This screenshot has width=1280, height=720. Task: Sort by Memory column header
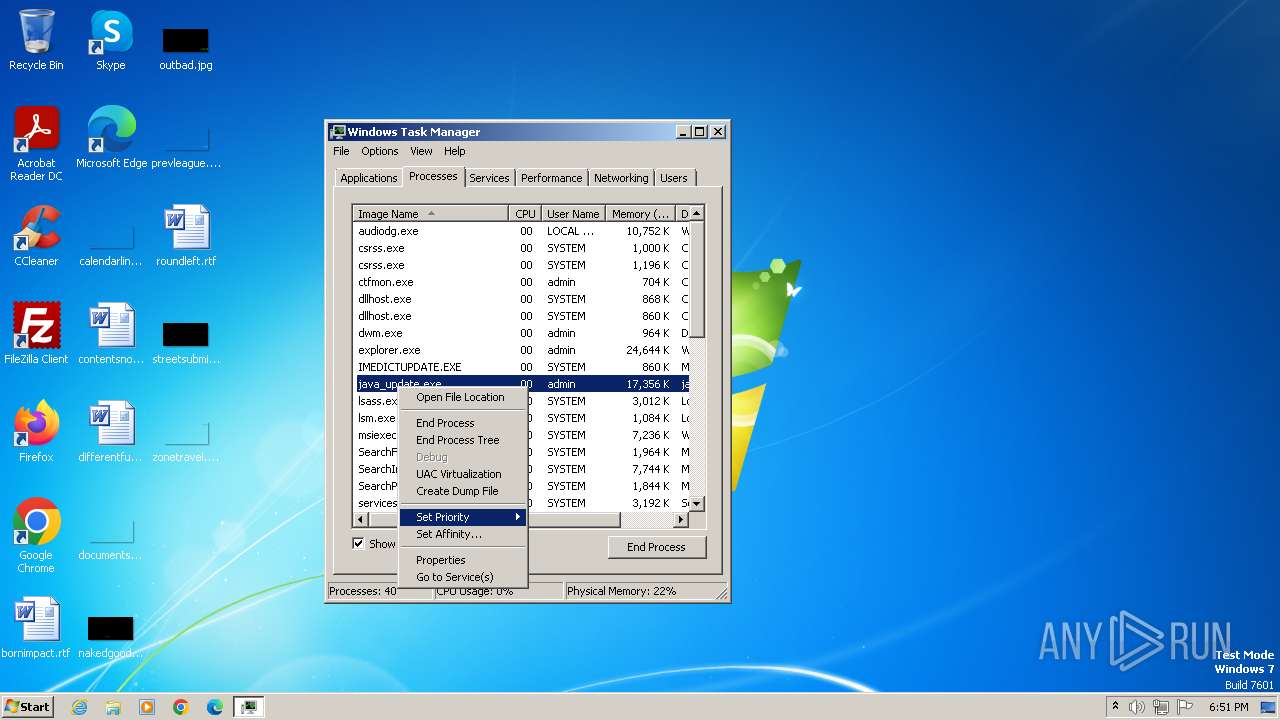641,214
